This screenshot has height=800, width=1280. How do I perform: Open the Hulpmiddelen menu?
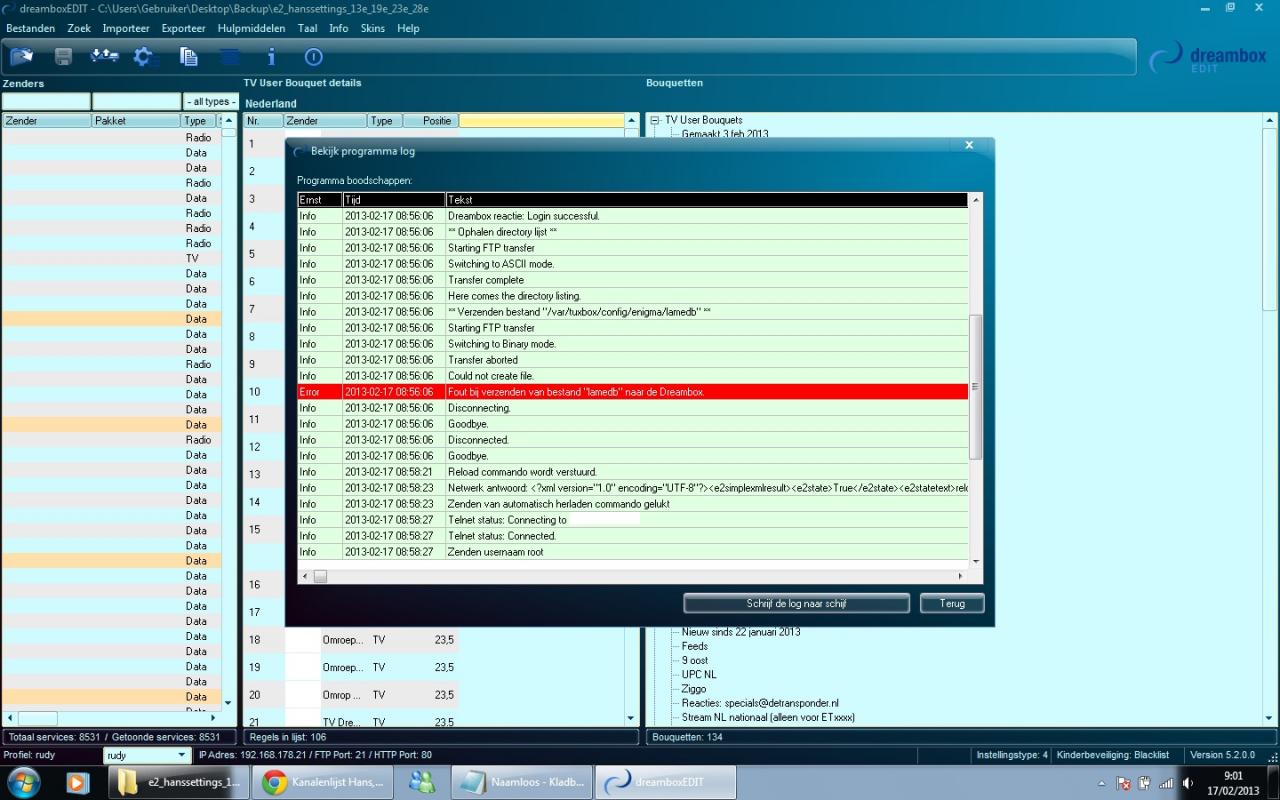pos(251,28)
